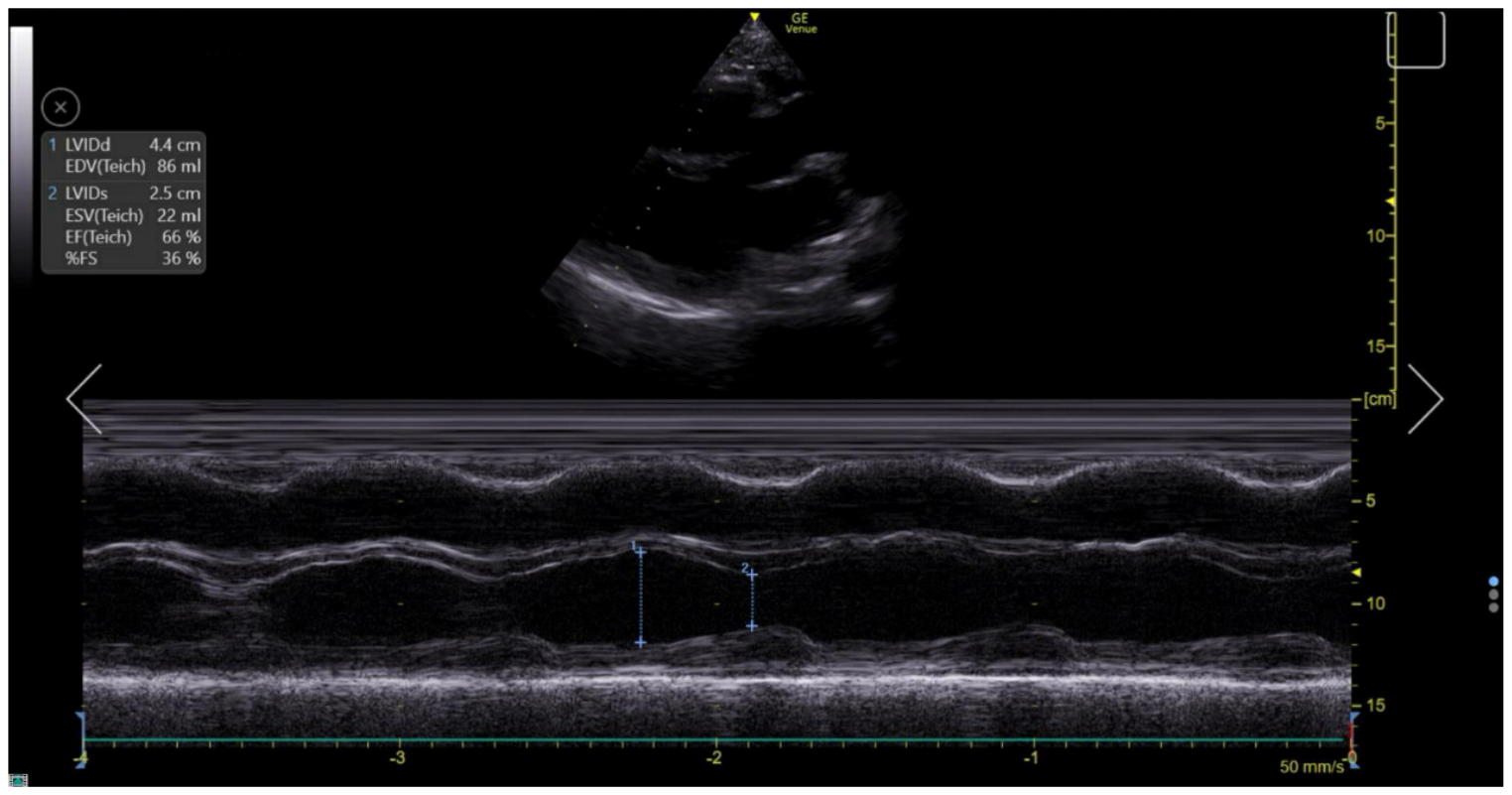Select the middle gray page indicator dot
Screen dimensions: 1512x795
click(x=1494, y=595)
